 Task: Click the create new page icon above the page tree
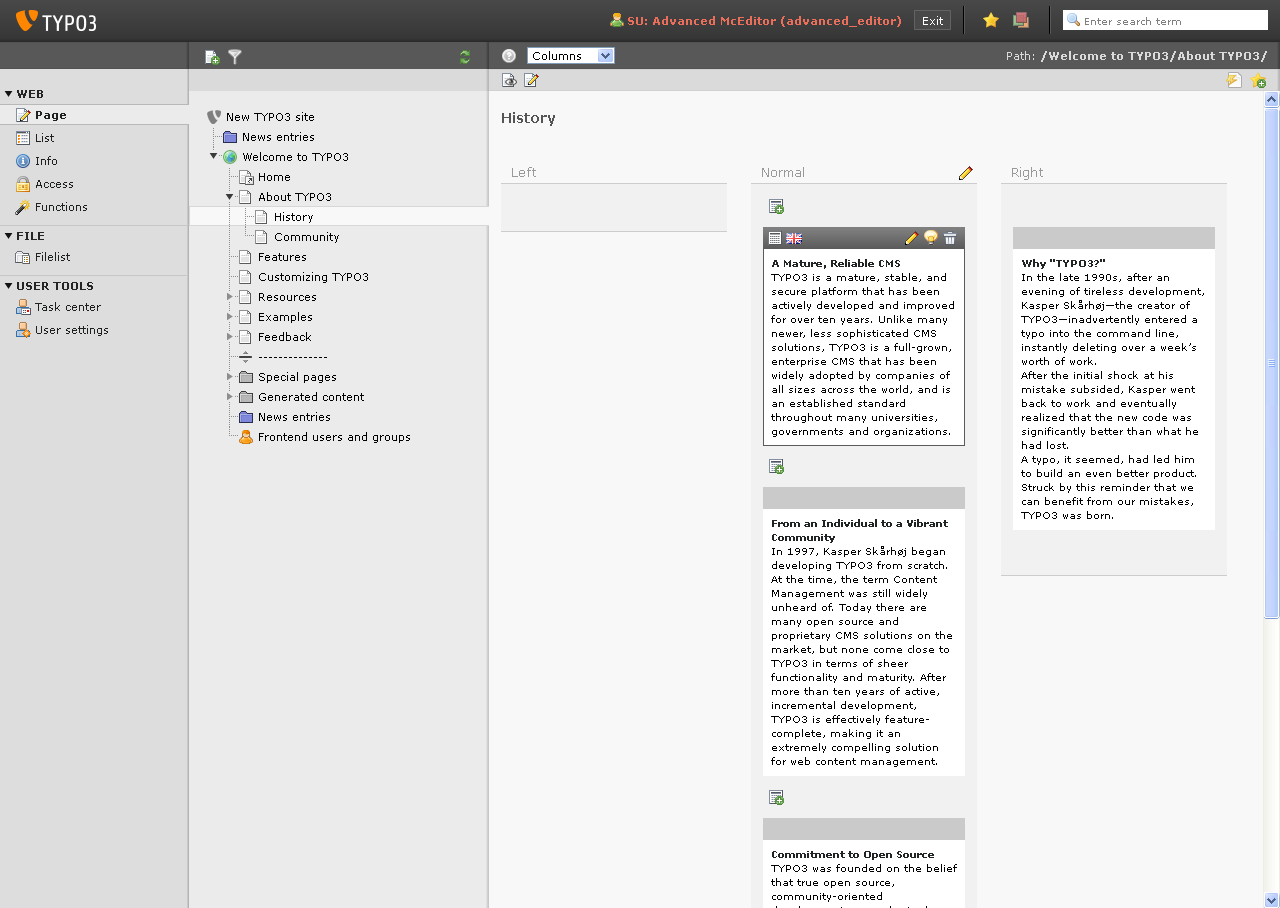pyautogui.click(x=212, y=57)
